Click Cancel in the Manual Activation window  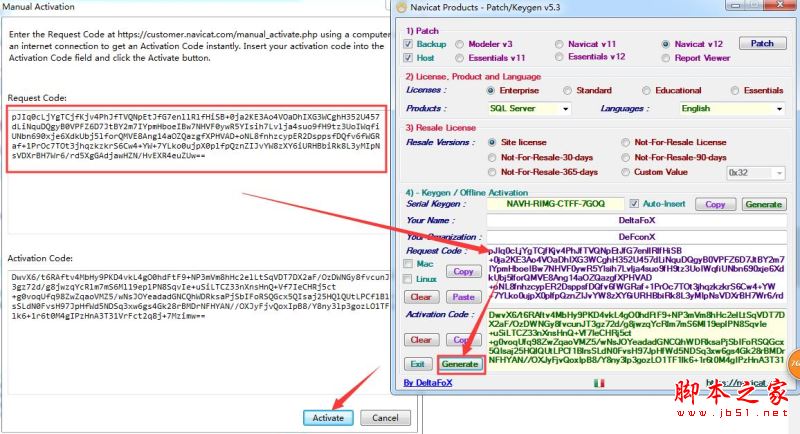385,418
